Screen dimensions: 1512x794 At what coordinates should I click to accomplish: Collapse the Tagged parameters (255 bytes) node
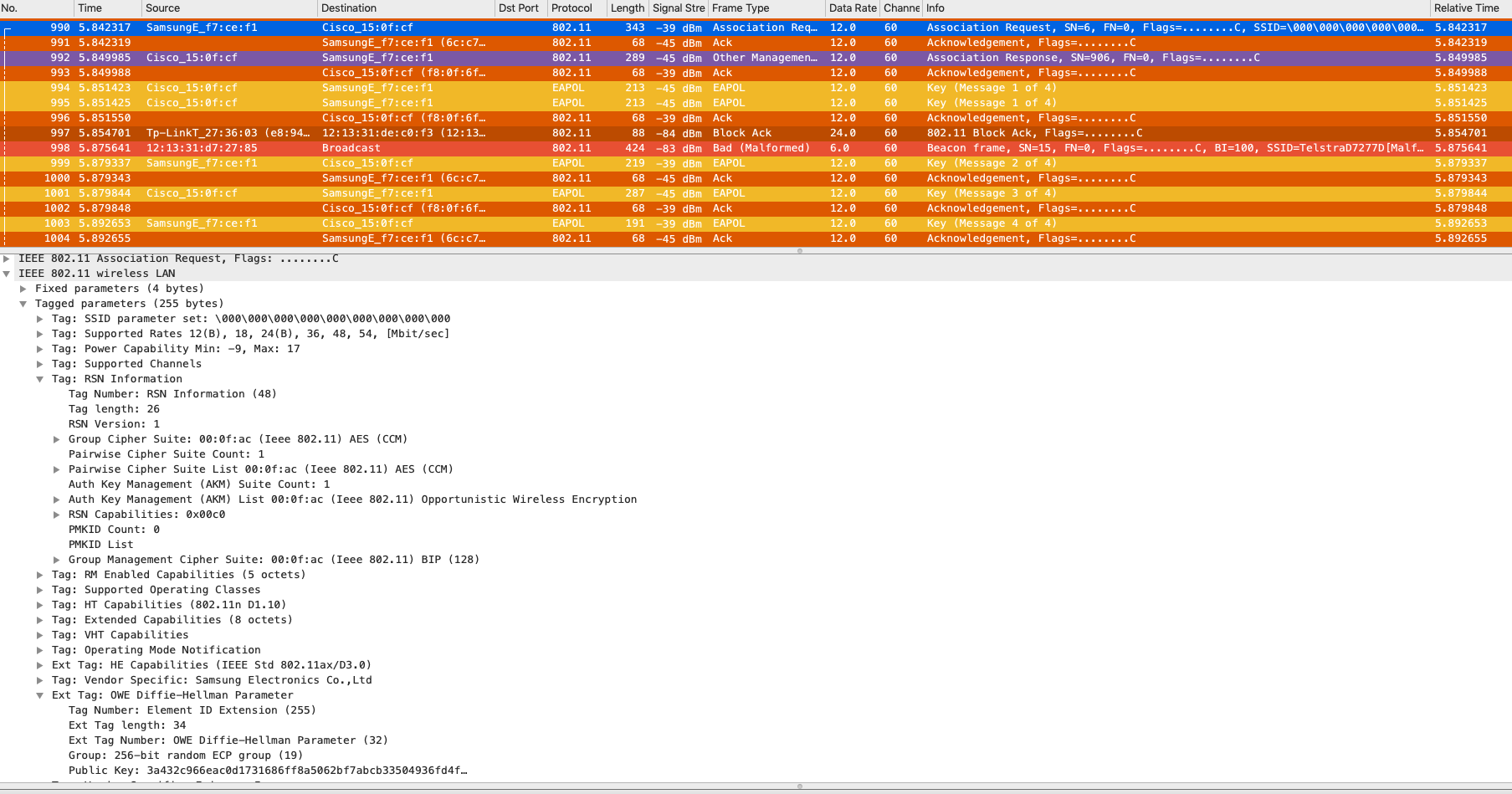coord(23,304)
